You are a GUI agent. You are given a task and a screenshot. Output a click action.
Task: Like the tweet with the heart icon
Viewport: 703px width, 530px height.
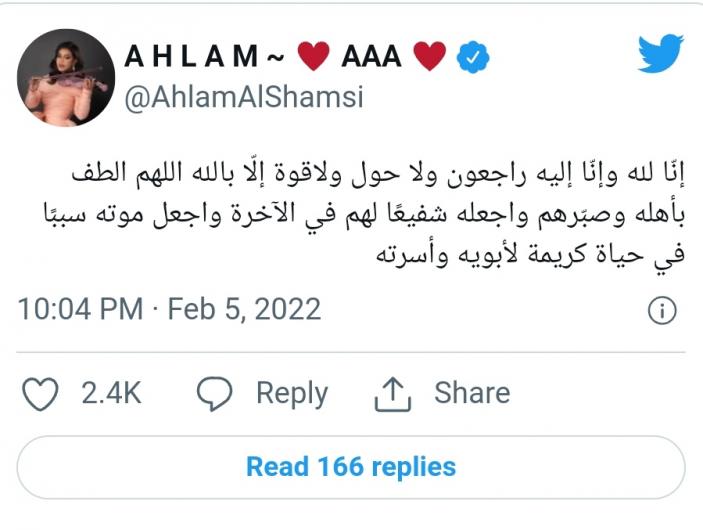40,394
